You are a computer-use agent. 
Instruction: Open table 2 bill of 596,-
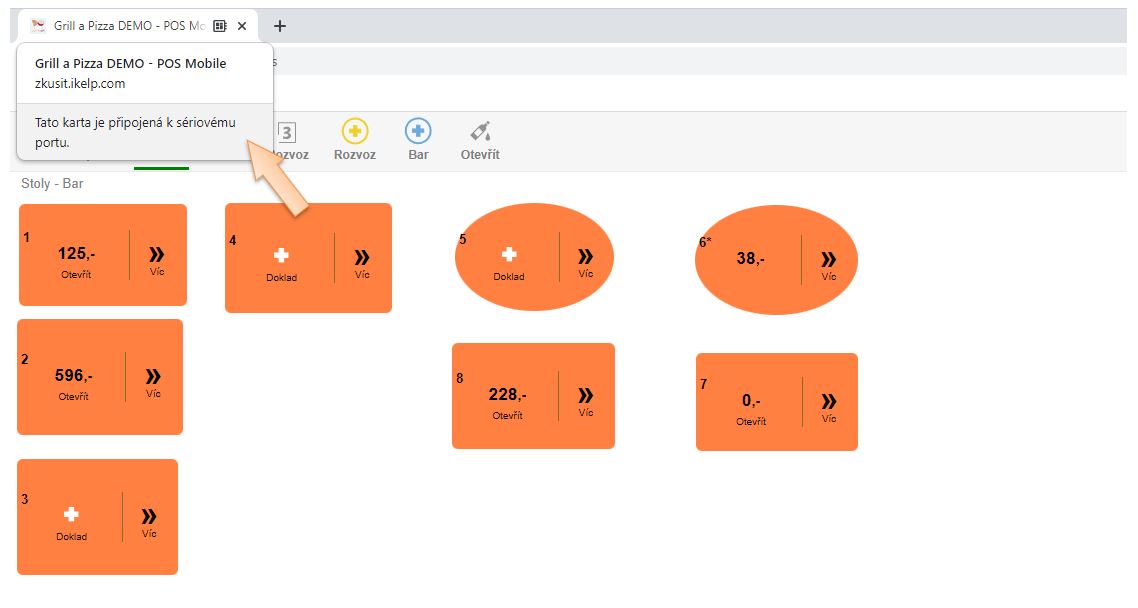(73, 381)
